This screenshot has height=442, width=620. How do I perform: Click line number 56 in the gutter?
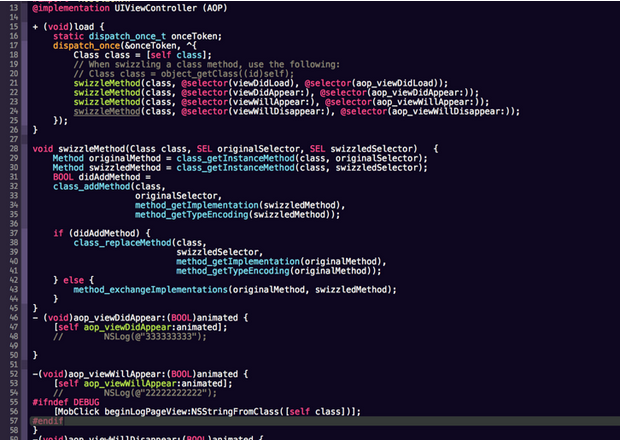click(13, 412)
